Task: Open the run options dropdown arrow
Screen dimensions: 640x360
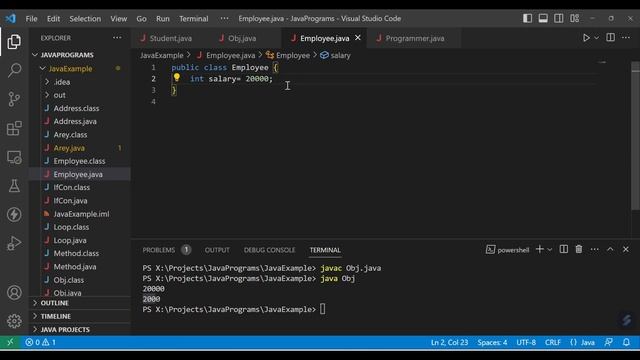Action: [596, 38]
